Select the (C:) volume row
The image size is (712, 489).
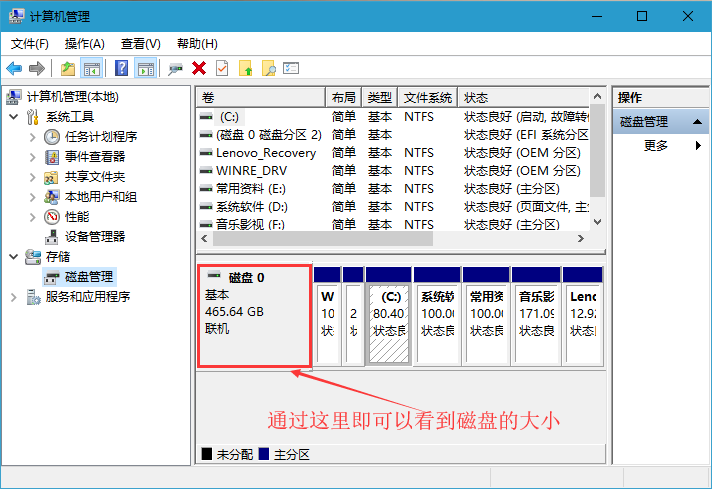[x=393, y=117]
